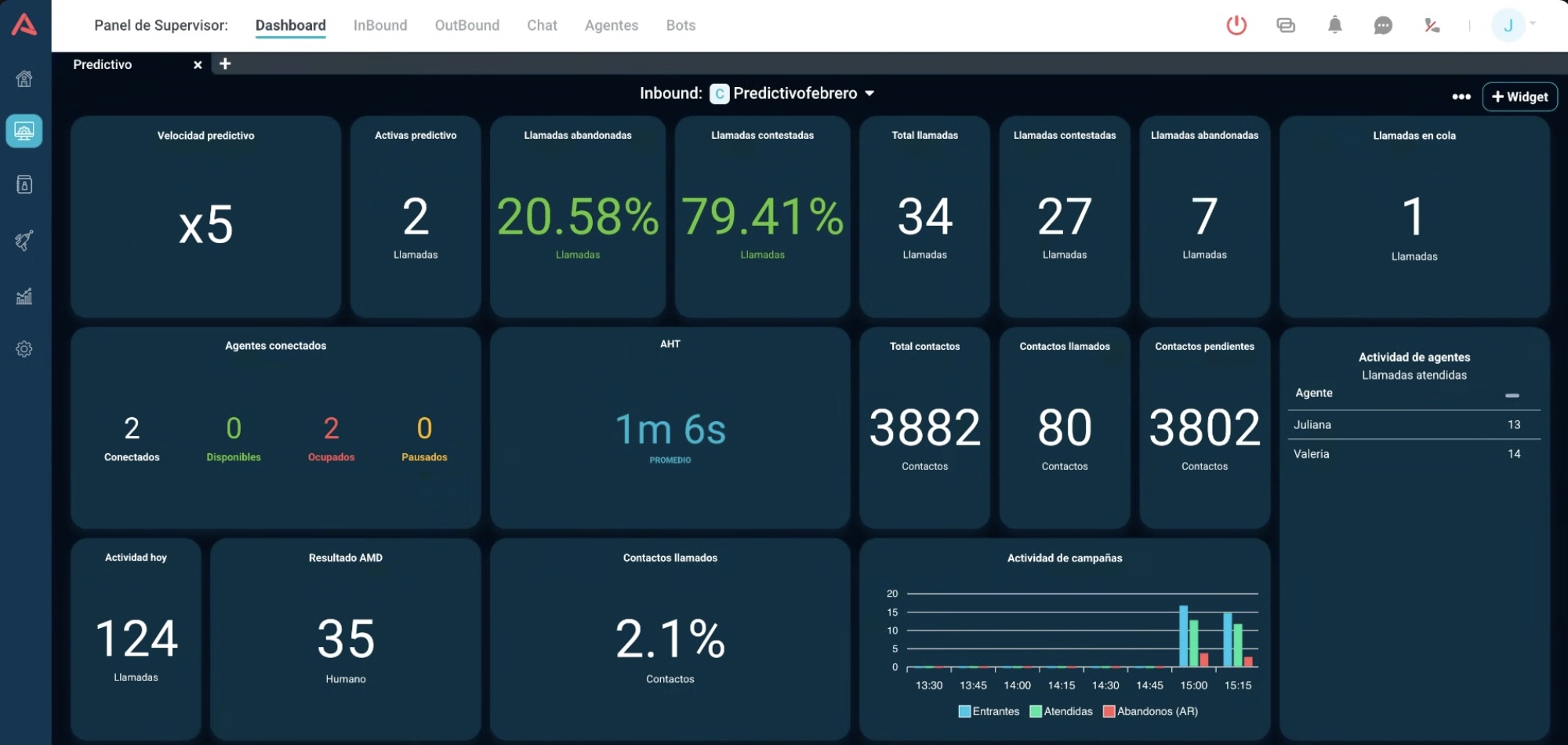1568x745 pixels.
Task: Toggle Atendidas series in chart legend
Action: pos(1061,711)
